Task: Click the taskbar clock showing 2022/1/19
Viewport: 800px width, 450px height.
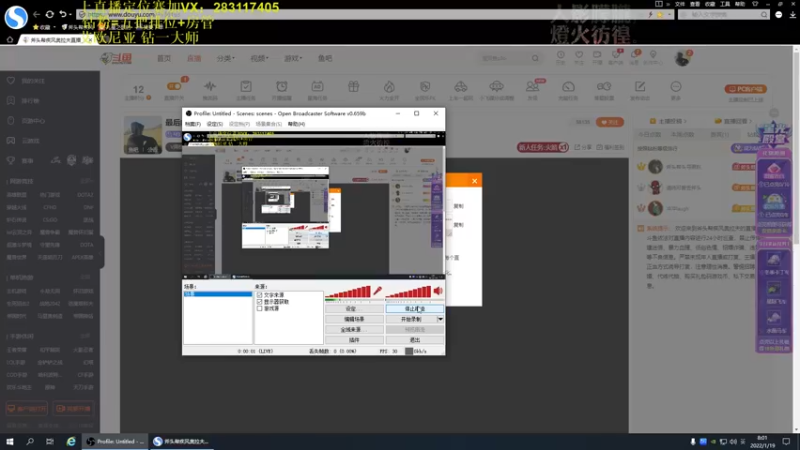Action: point(762,442)
